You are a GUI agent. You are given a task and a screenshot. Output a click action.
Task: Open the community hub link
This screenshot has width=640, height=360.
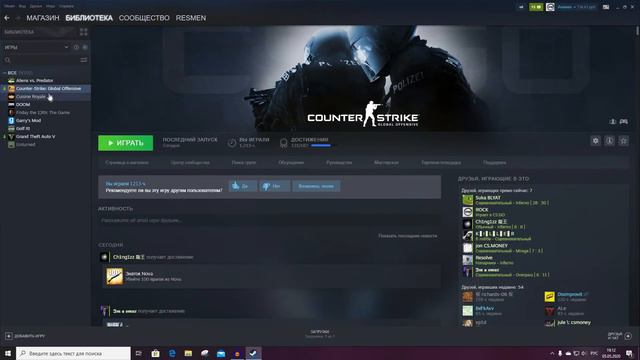pyautogui.click(x=190, y=162)
